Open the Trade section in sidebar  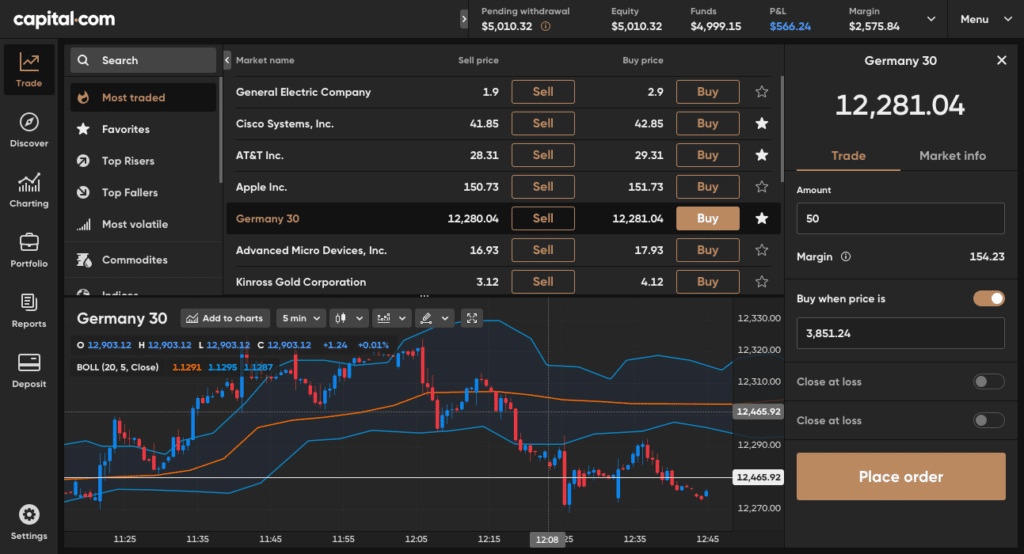[29, 70]
